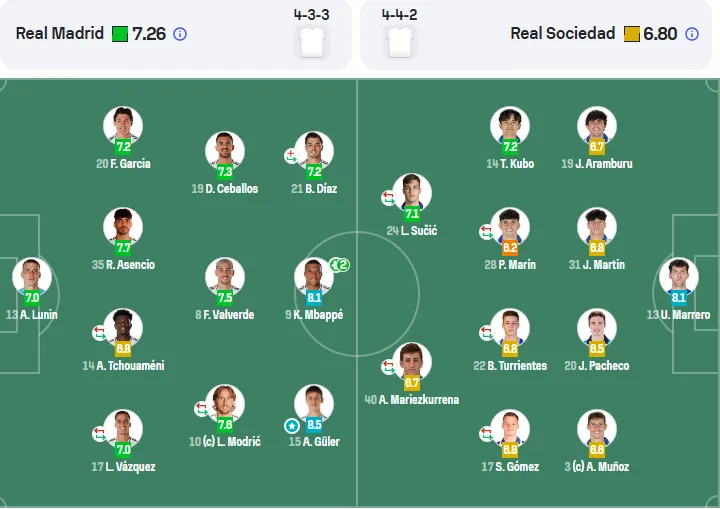This screenshot has width=720, height=509.
Task: Open U. Marrero's player avatar
Action: [679, 277]
